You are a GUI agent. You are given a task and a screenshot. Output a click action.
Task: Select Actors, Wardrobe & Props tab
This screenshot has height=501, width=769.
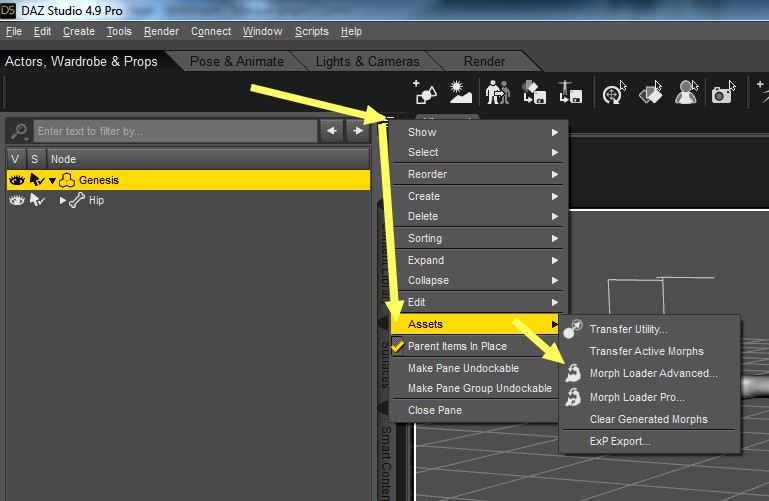81,61
